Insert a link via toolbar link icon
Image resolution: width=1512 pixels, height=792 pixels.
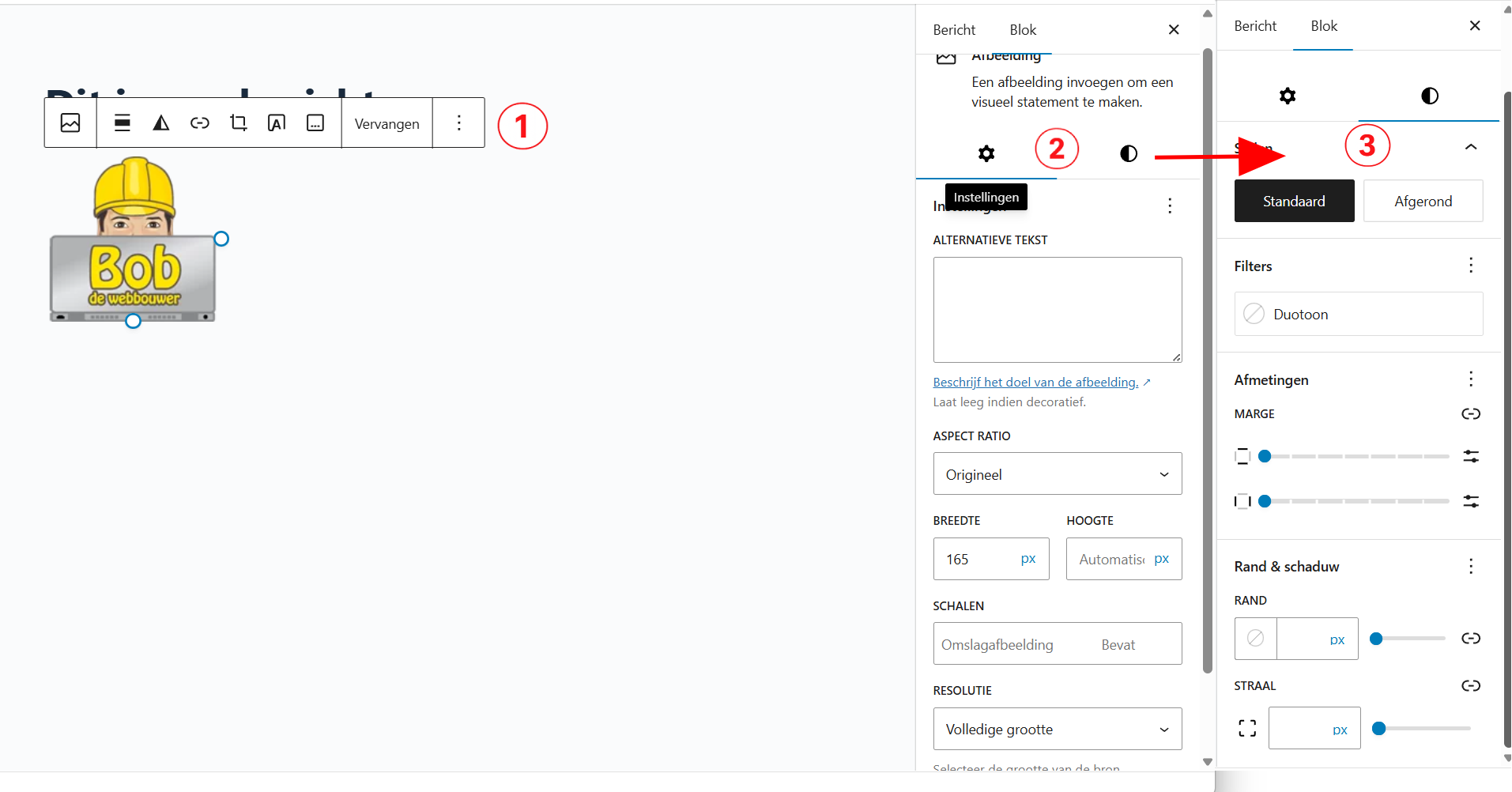click(200, 123)
